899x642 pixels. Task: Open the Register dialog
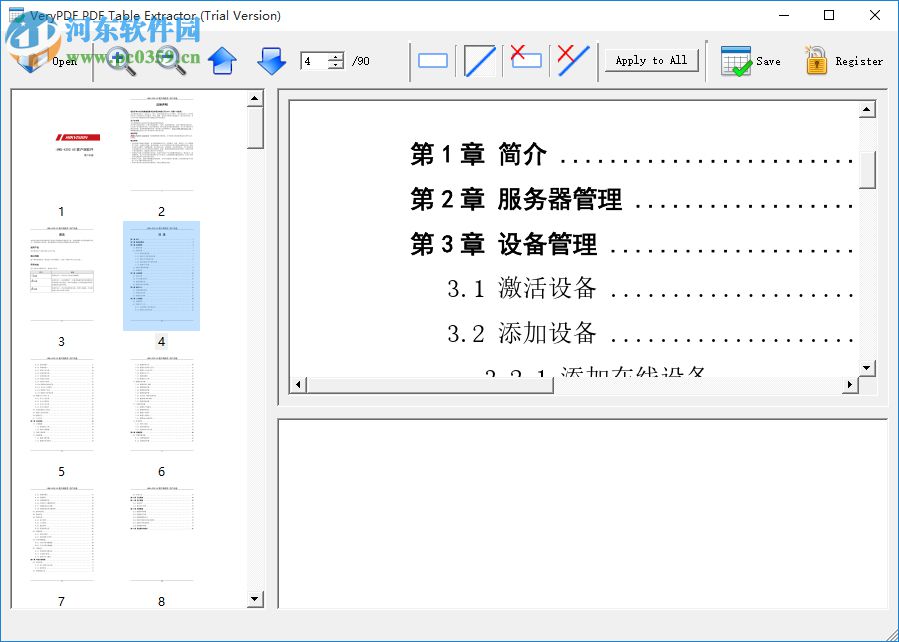[843, 58]
